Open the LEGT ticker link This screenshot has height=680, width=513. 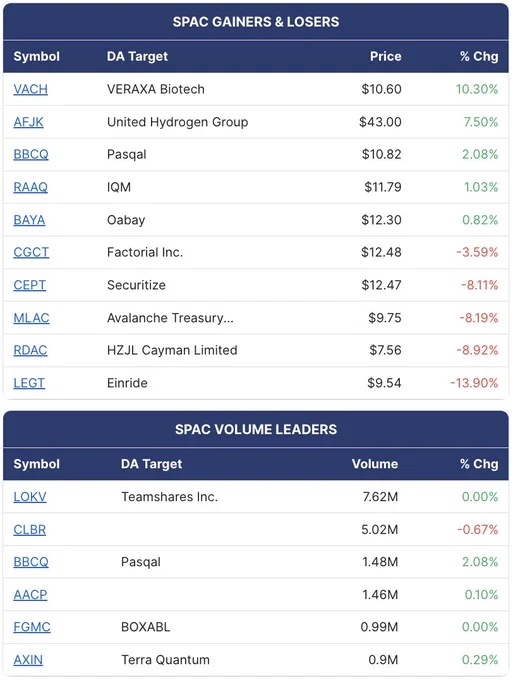[29, 383]
